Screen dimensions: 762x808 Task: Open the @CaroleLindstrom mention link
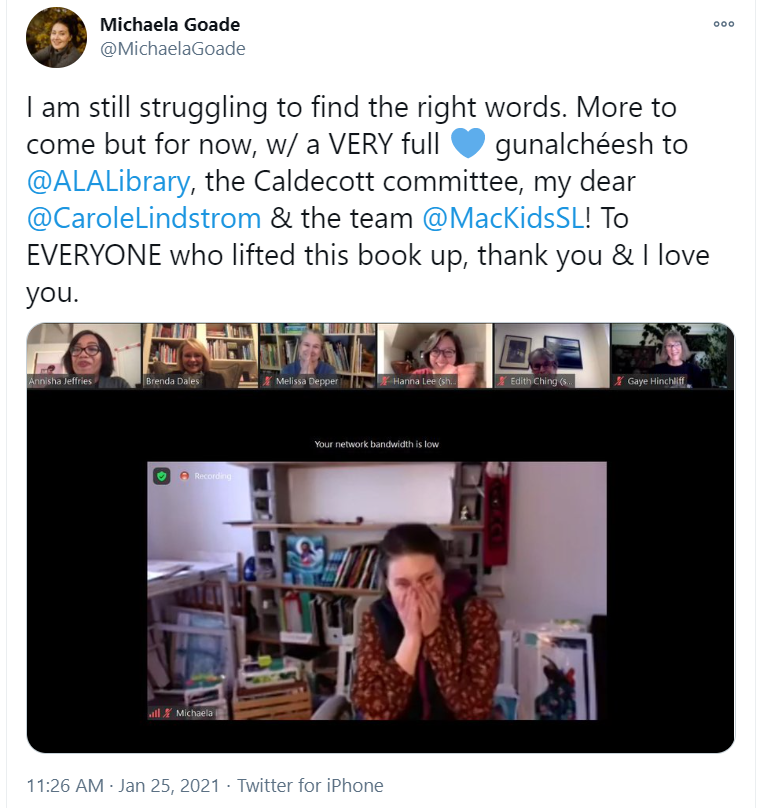tap(144, 218)
